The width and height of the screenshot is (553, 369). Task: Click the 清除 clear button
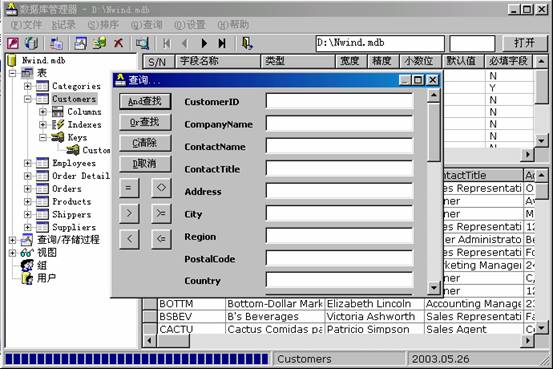pos(145,143)
